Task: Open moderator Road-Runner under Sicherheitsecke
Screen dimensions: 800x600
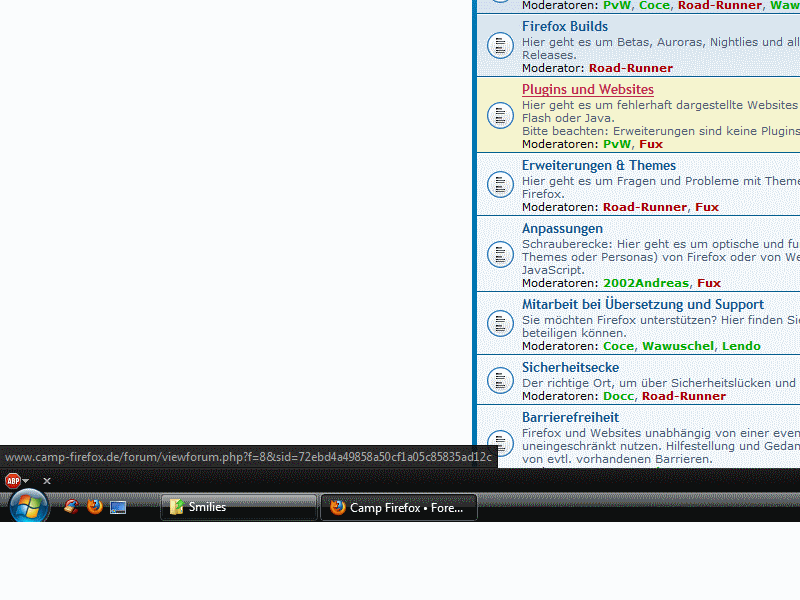Action: [x=684, y=396]
